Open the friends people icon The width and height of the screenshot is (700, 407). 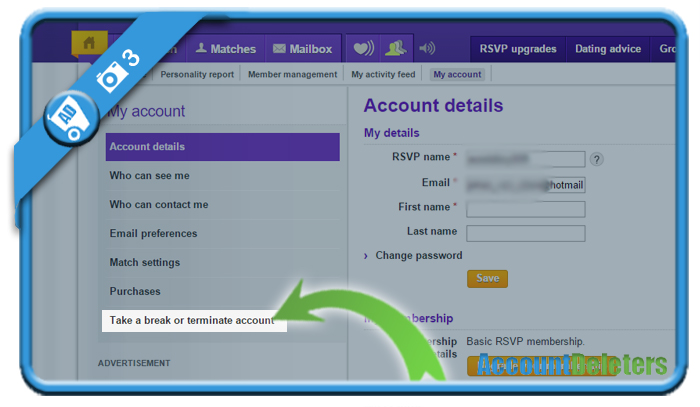pyautogui.click(x=396, y=48)
